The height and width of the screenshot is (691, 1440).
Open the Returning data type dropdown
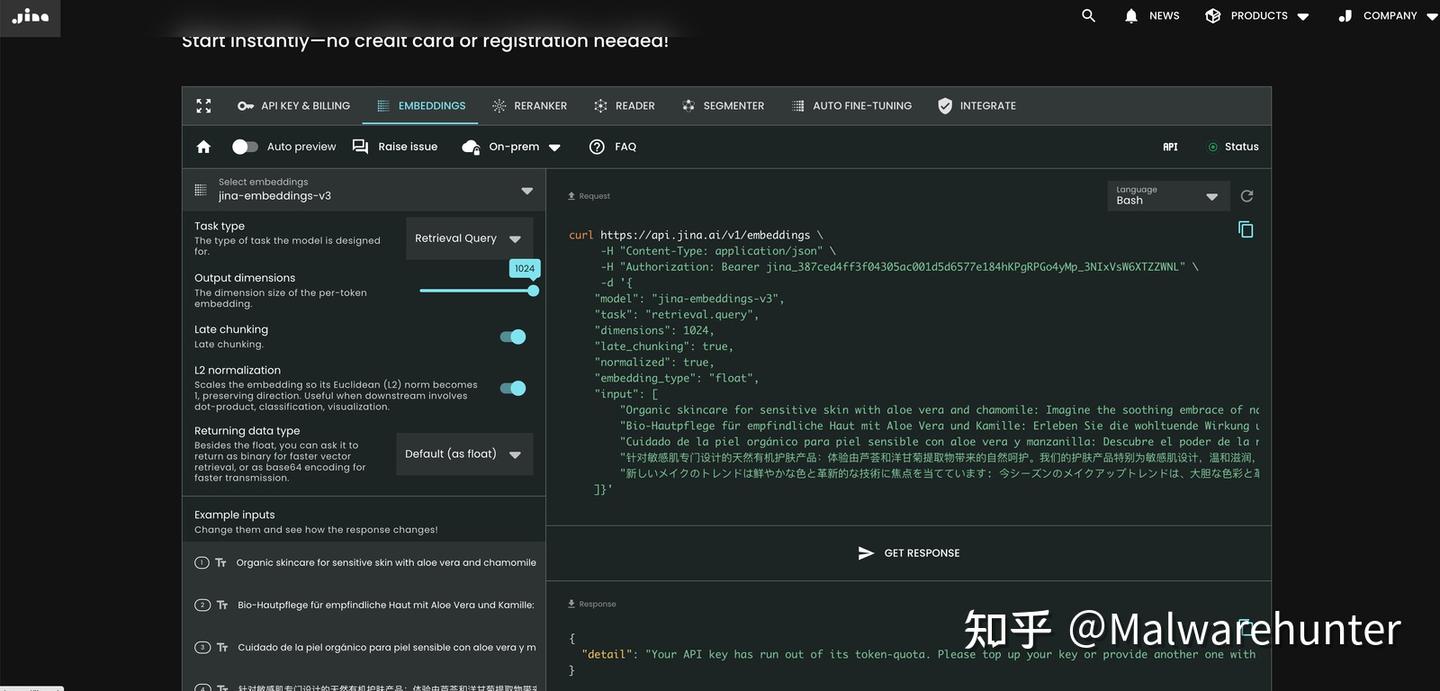[464, 454]
